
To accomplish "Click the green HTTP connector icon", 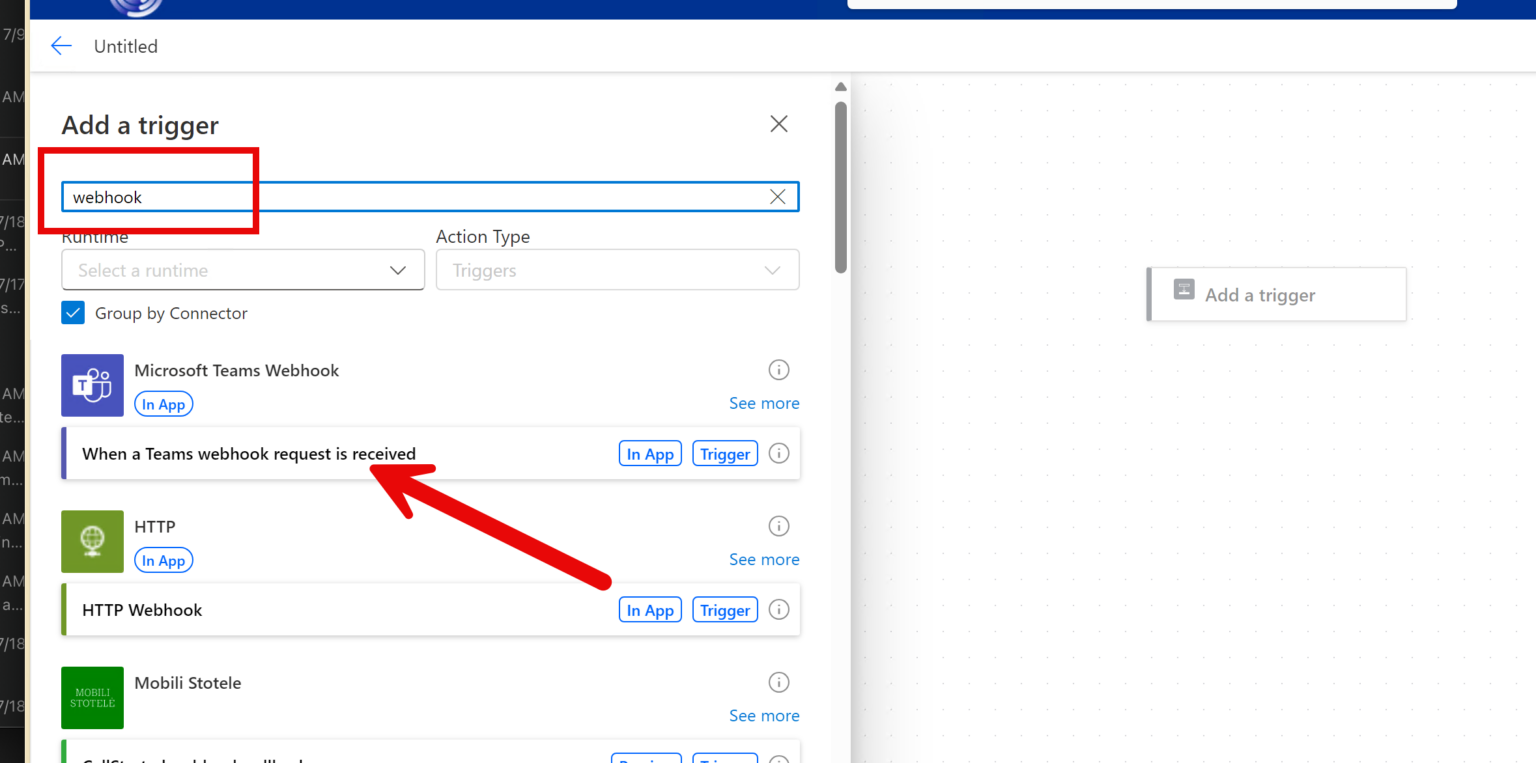I will (92, 541).
